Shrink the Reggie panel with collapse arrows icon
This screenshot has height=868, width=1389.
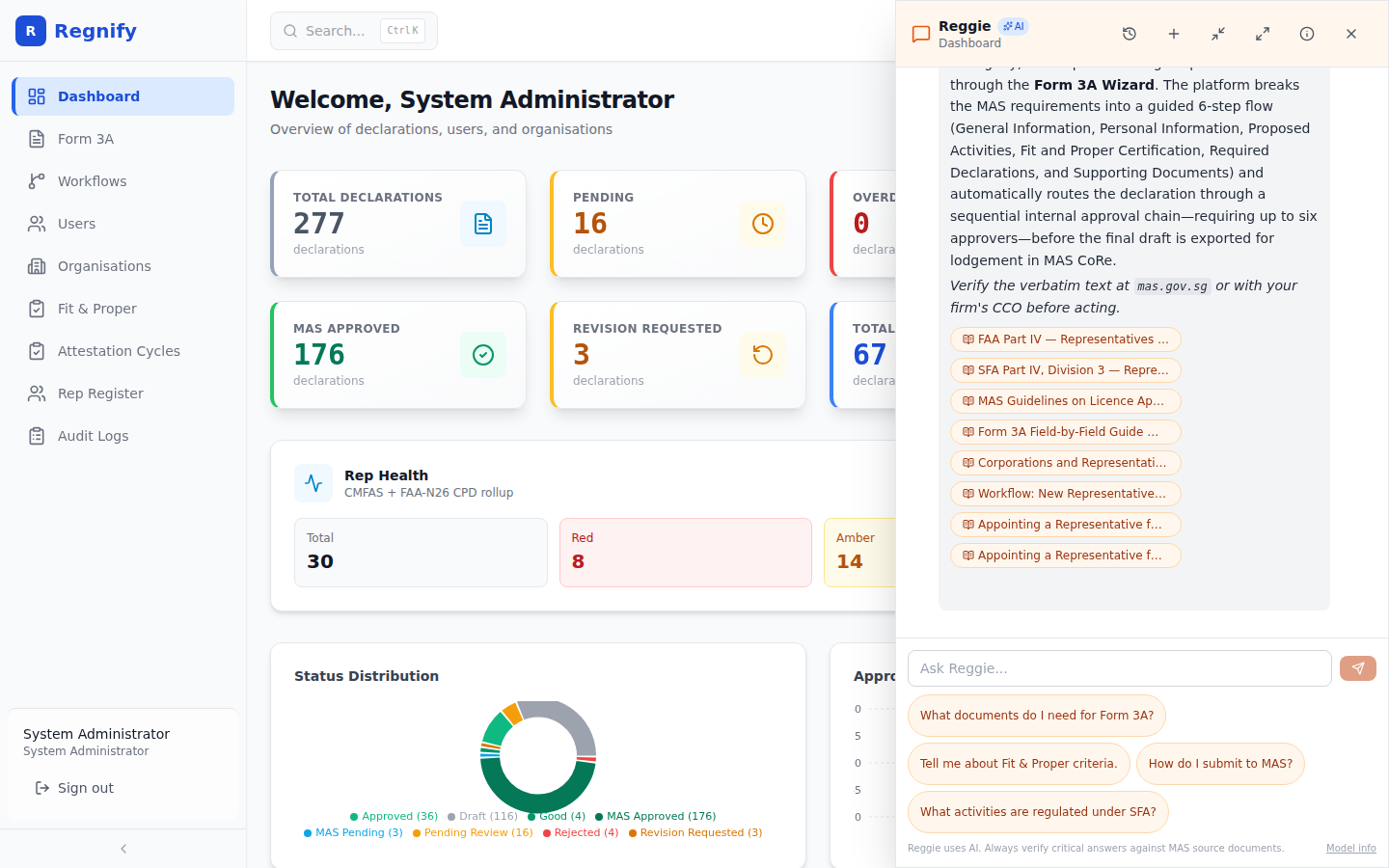(x=1218, y=34)
